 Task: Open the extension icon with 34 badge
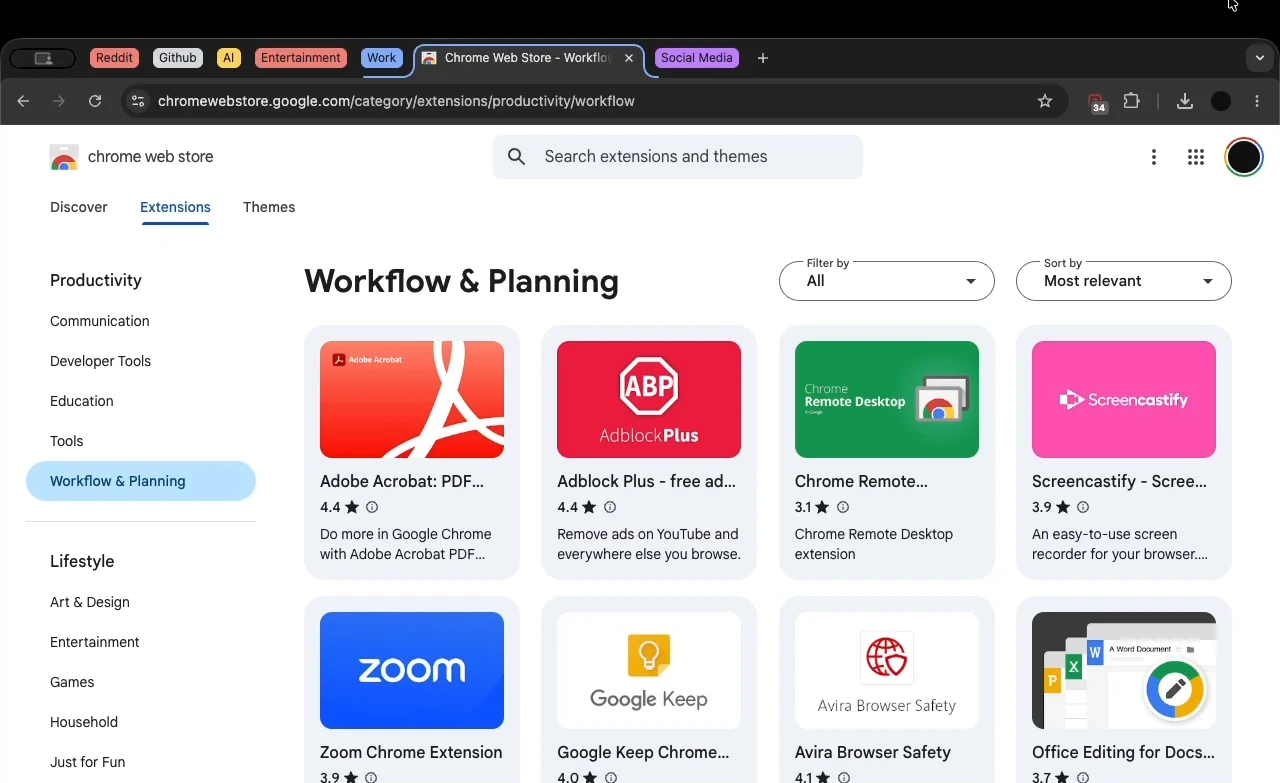[1097, 102]
